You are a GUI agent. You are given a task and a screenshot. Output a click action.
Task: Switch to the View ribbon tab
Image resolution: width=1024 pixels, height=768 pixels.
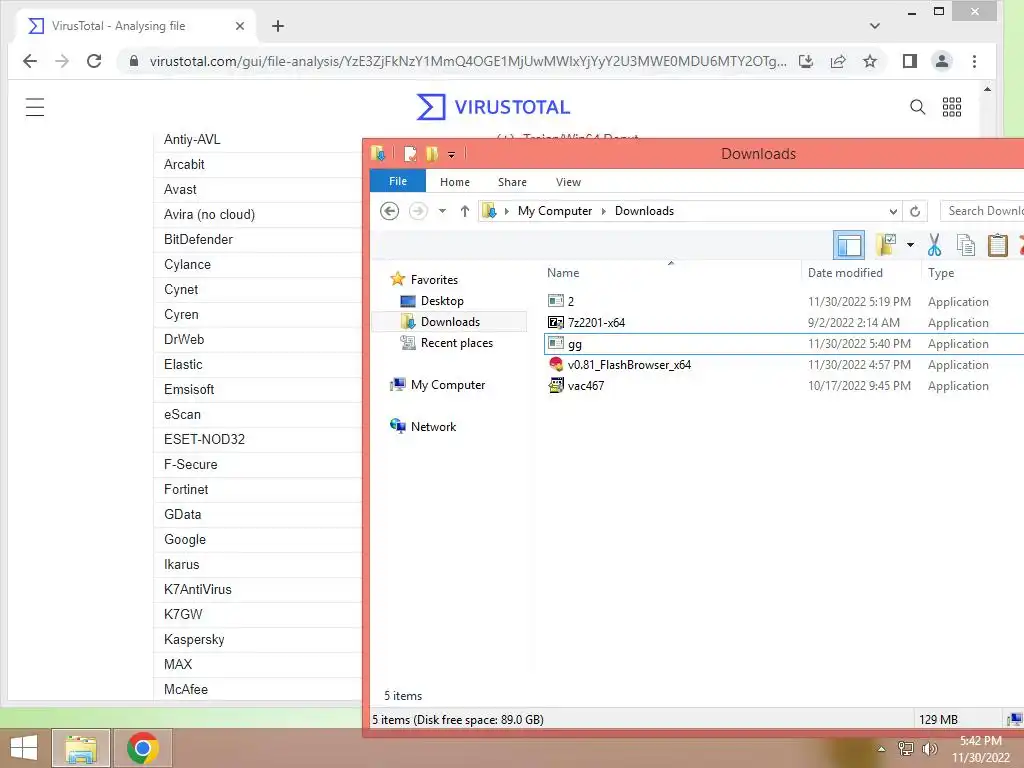(568, 182)
